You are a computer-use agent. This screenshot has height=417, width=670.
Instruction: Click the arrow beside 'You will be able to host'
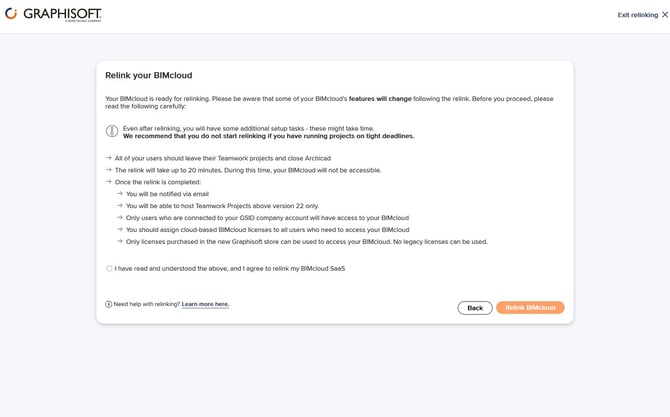(120, 206)
